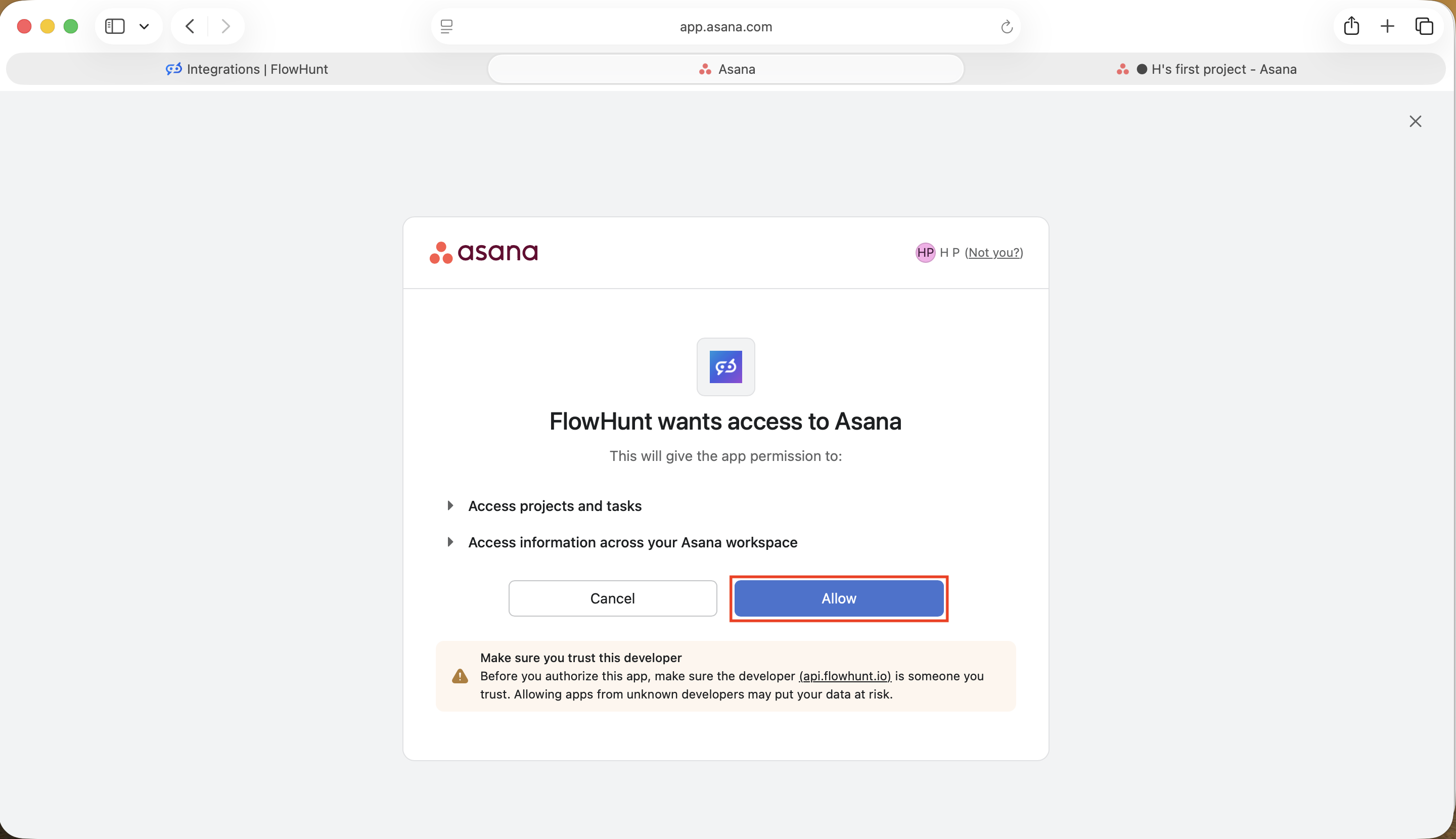1456x839 pixels.
Task: Click the Safari share icon
Action: click(x=1351, y=26)
